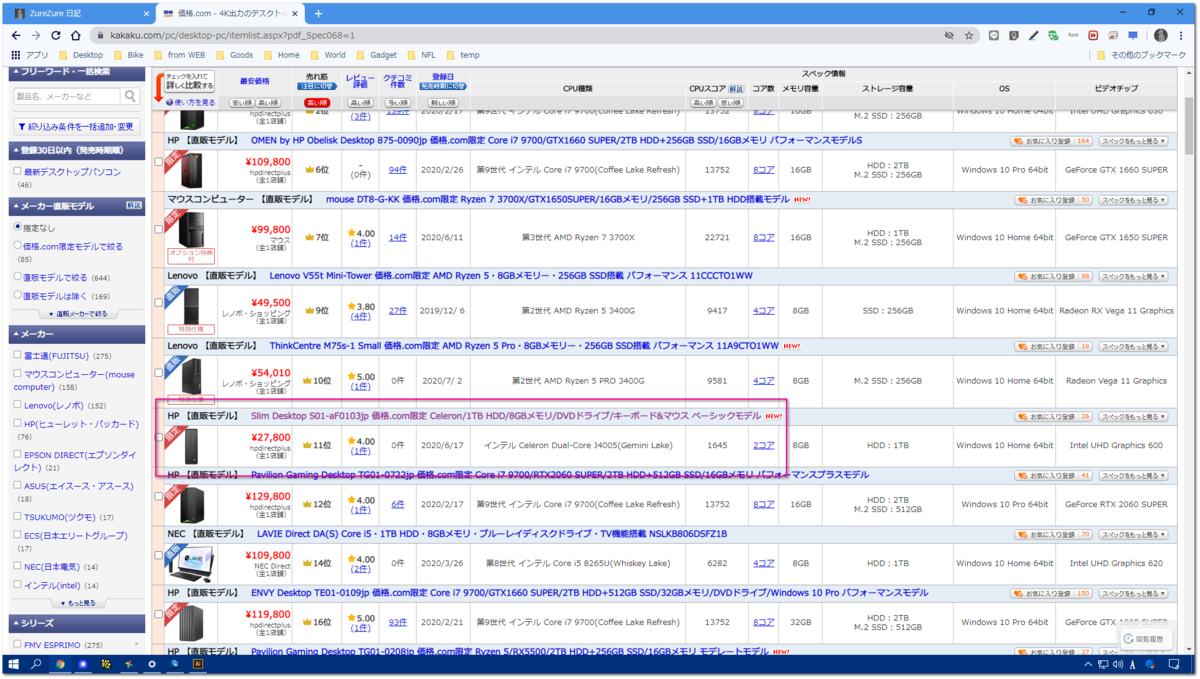This screenshot has height=679, width=1200.
Task: Open the Chrome three-dot menu
Action: (1181, 35)
